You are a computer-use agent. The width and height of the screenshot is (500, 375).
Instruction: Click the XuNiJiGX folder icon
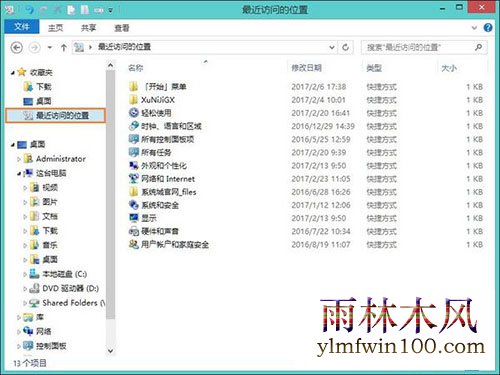point(133,100)
